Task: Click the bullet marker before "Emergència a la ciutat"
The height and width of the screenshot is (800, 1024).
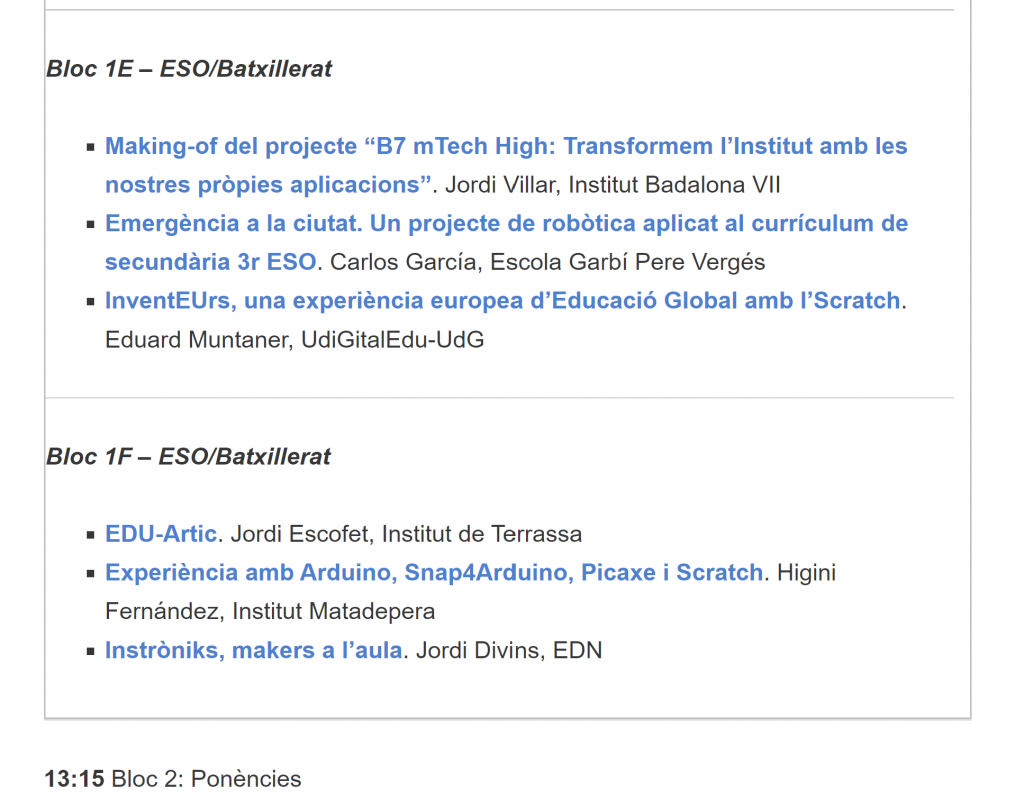Action: (x=92, y=224)
